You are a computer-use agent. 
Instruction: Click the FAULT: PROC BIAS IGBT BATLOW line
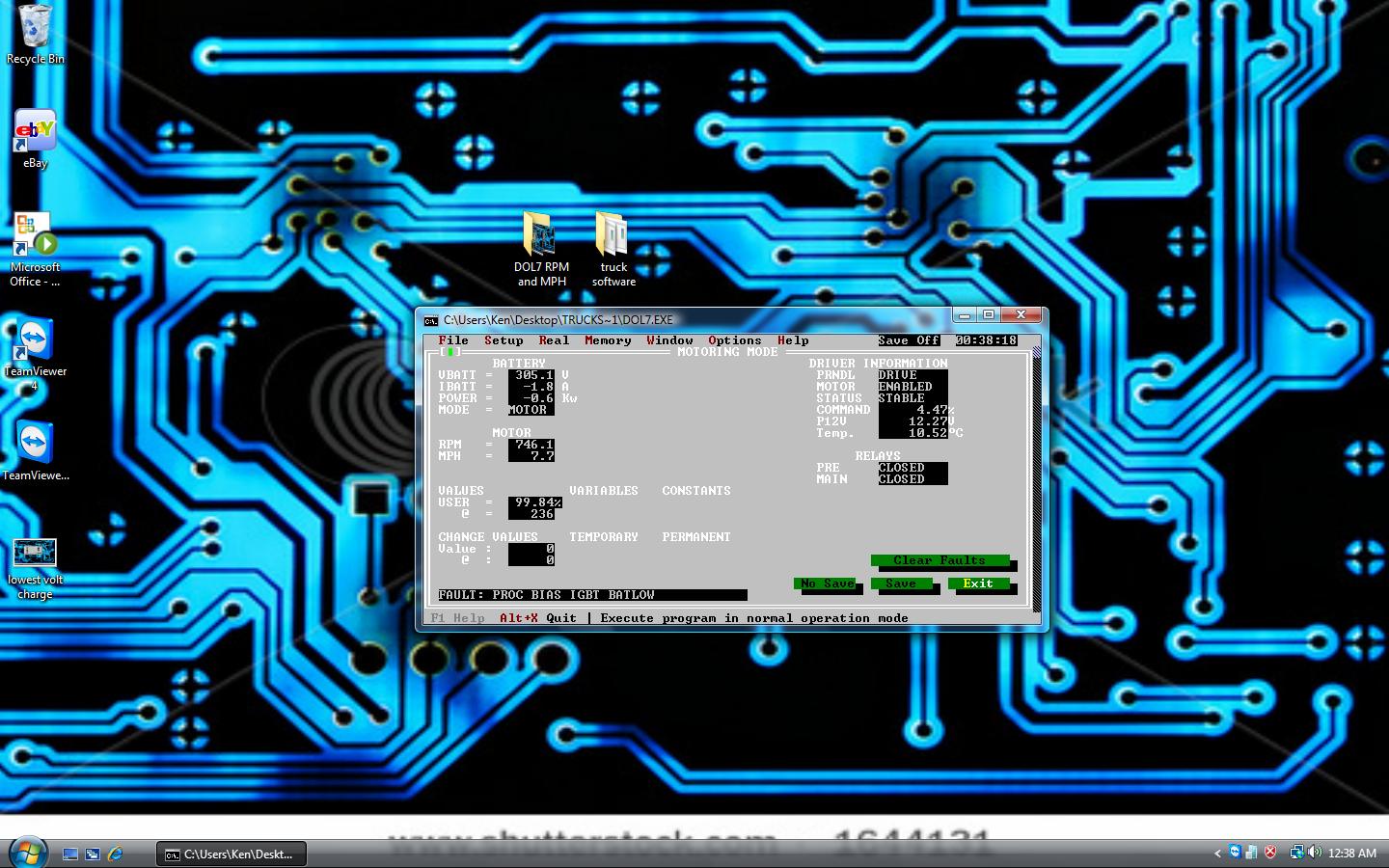(592, 595)
